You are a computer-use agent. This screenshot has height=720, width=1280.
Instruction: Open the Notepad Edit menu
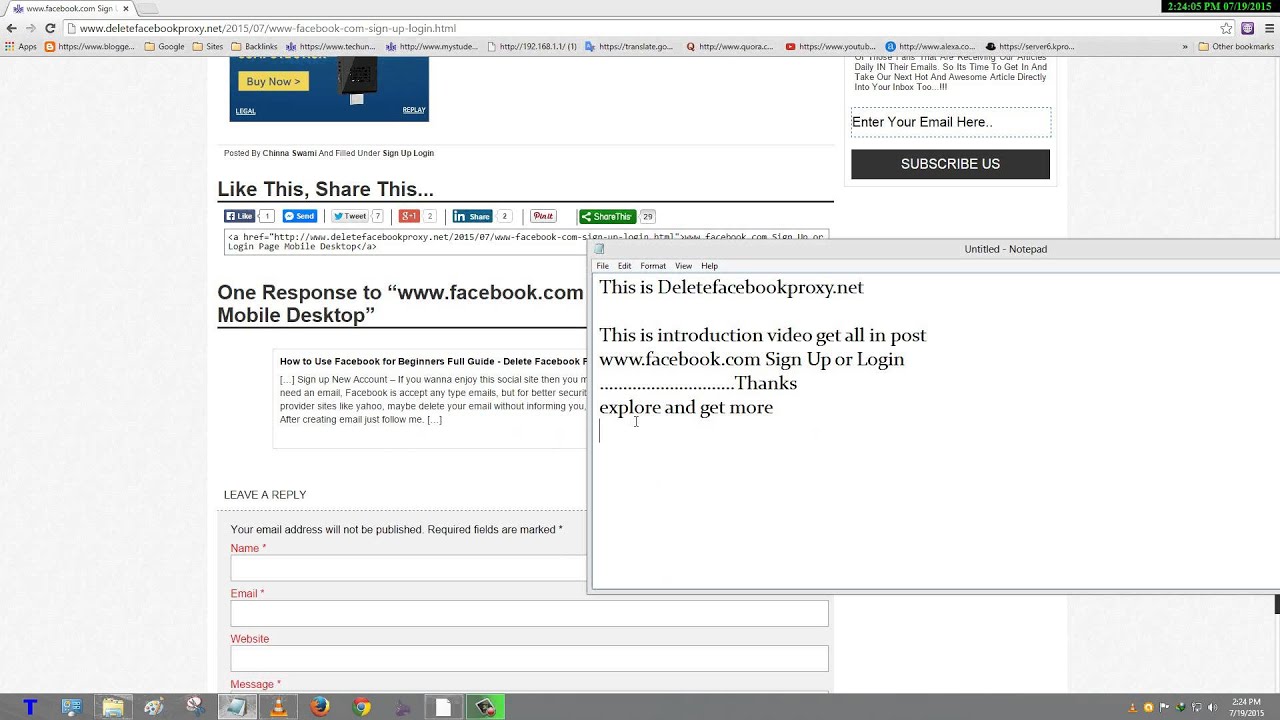(624, 266)
